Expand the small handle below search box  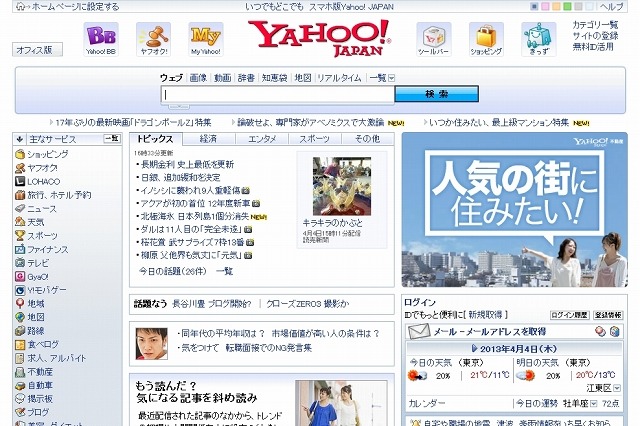click(179, 107)
